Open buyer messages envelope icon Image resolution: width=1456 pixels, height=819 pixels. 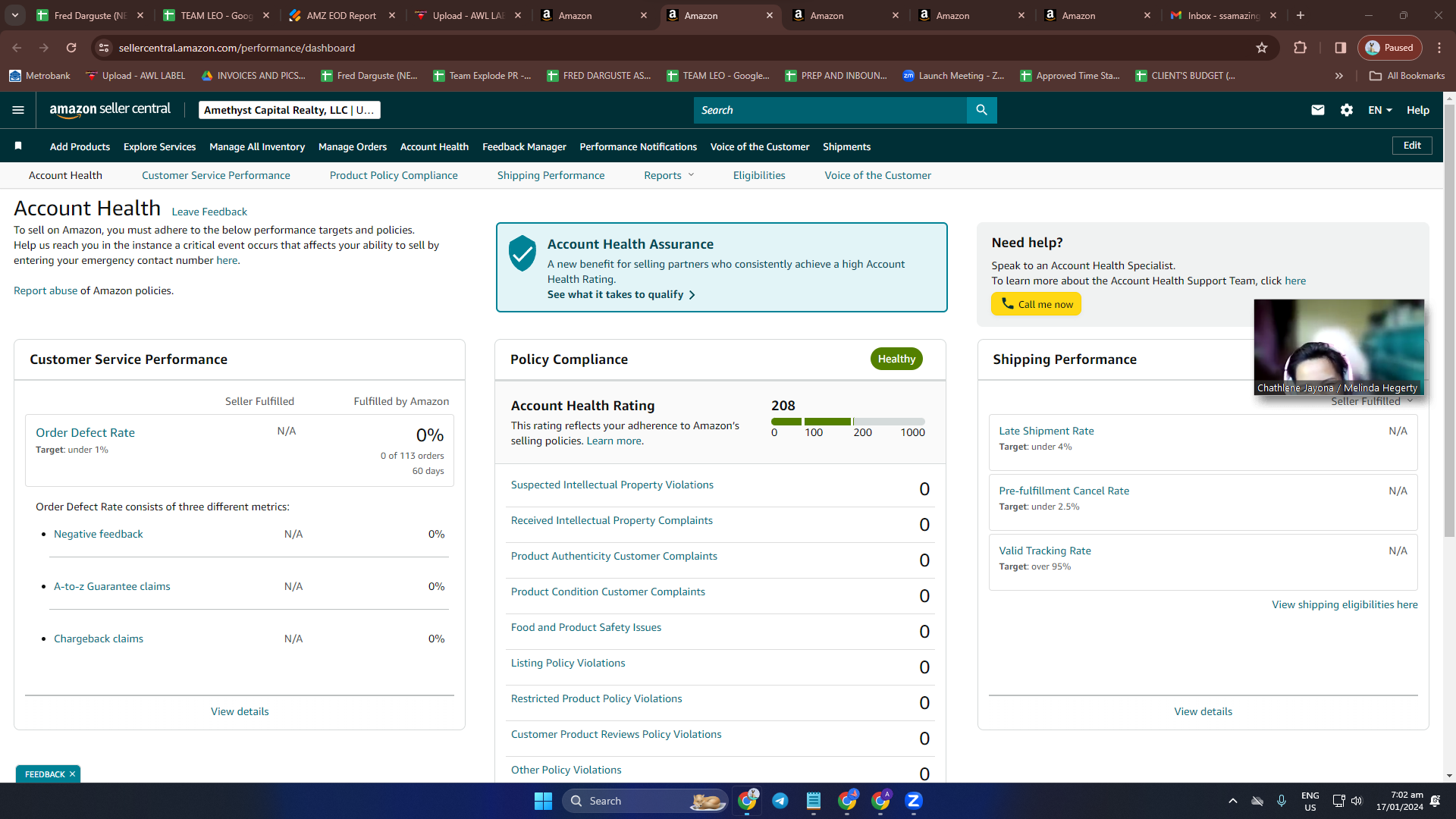[x=1318, y=110]
